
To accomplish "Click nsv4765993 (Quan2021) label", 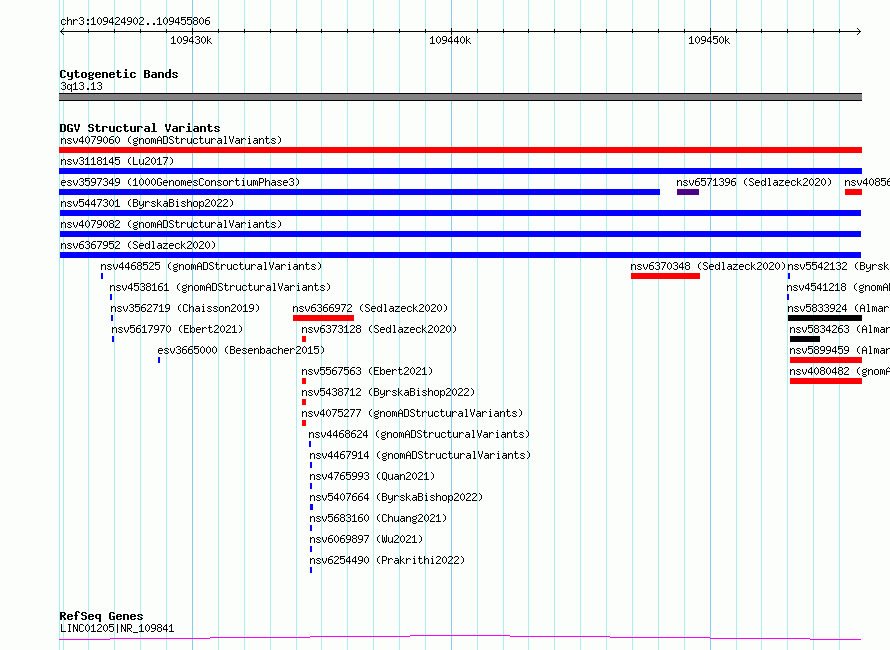I will (372, 476).
